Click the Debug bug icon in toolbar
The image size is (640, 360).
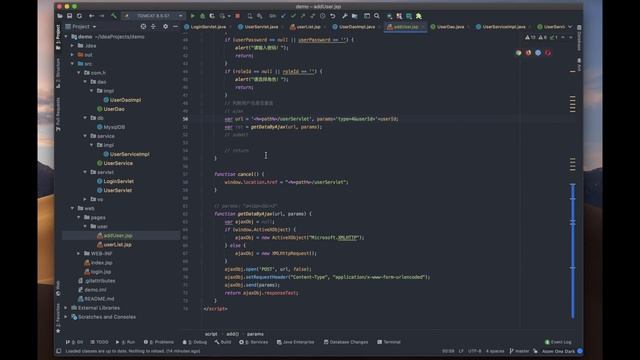(202, 16)
